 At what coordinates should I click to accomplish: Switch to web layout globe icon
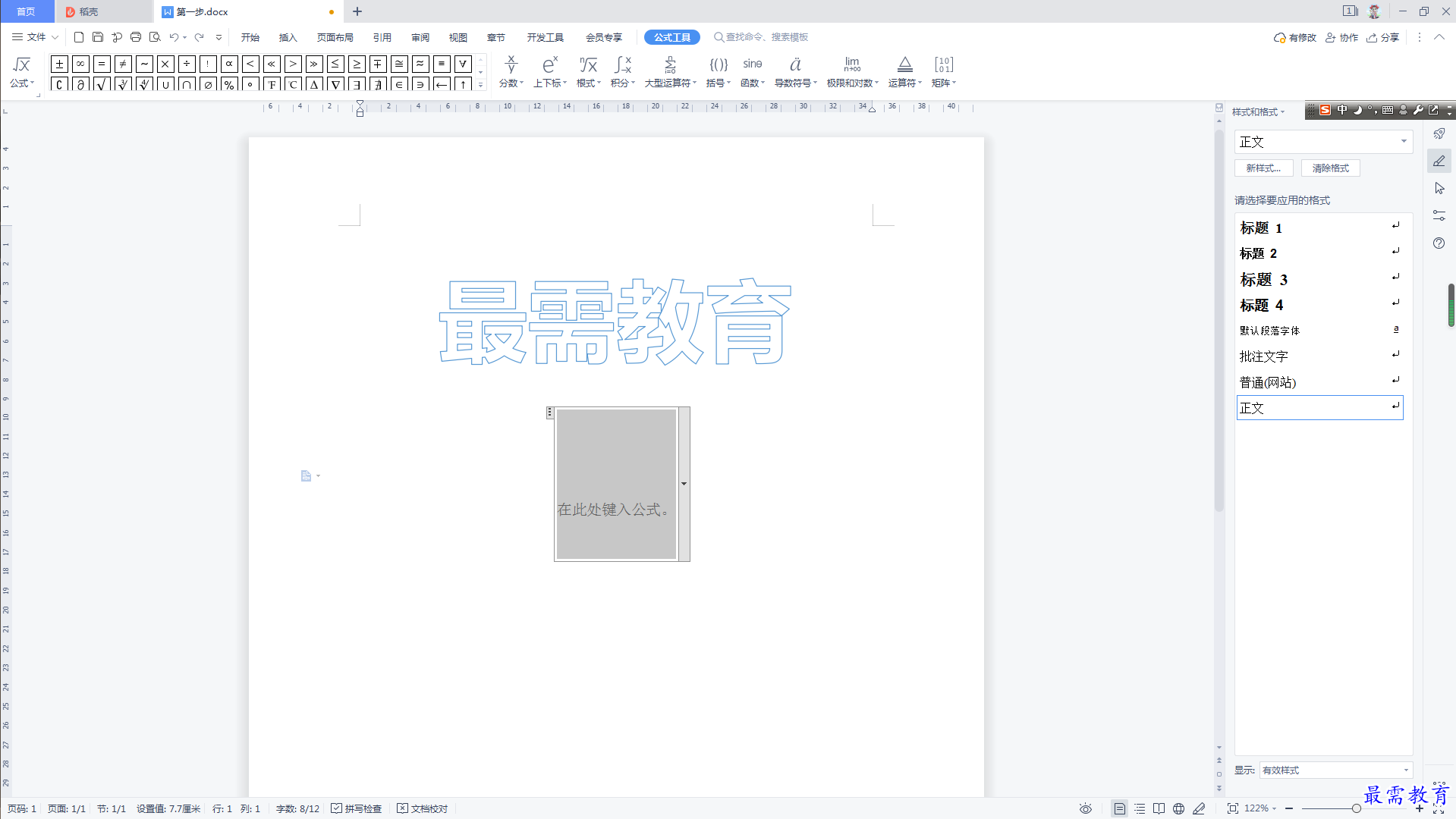point(1178,808)
